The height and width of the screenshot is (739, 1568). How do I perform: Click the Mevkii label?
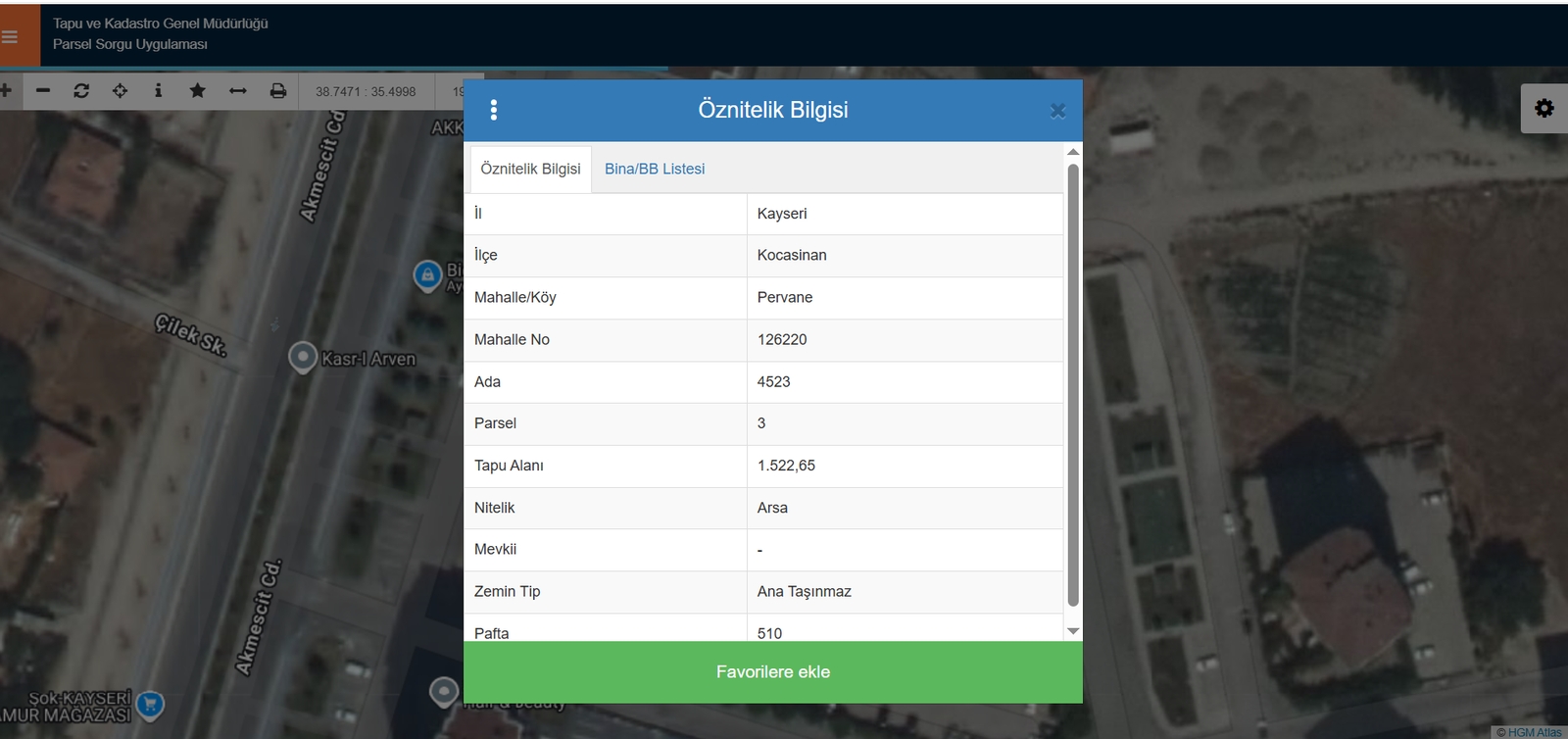[495, 549]
